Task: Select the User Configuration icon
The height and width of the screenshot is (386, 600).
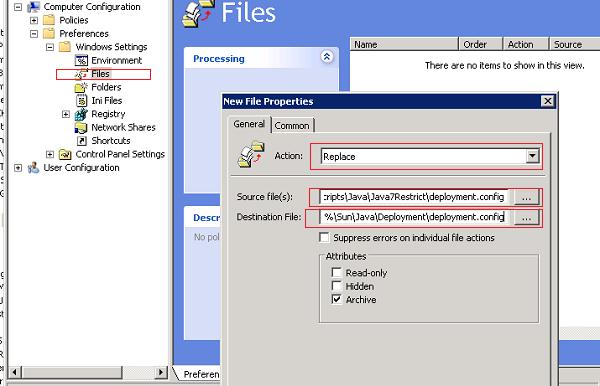Action: point(33,168)
